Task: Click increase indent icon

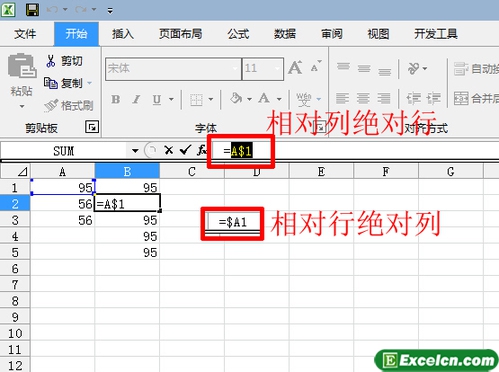Action: pyautogui.click(x=434, y=99)
